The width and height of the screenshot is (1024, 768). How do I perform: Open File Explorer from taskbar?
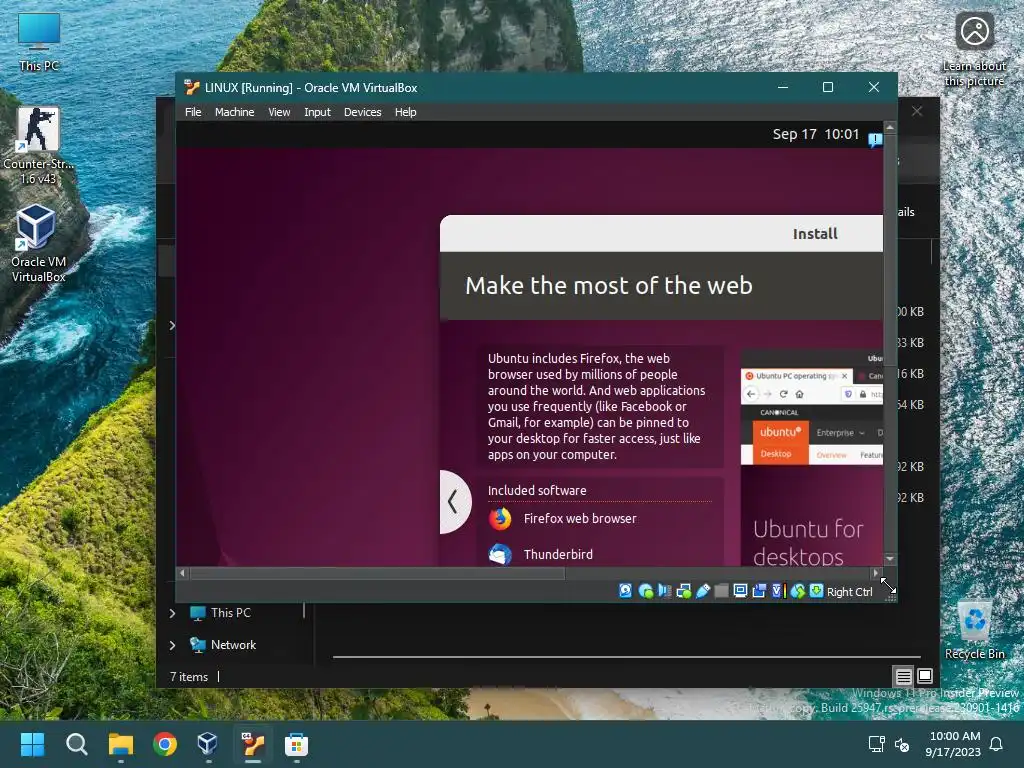pyautogui.click(x=121, y=744)
